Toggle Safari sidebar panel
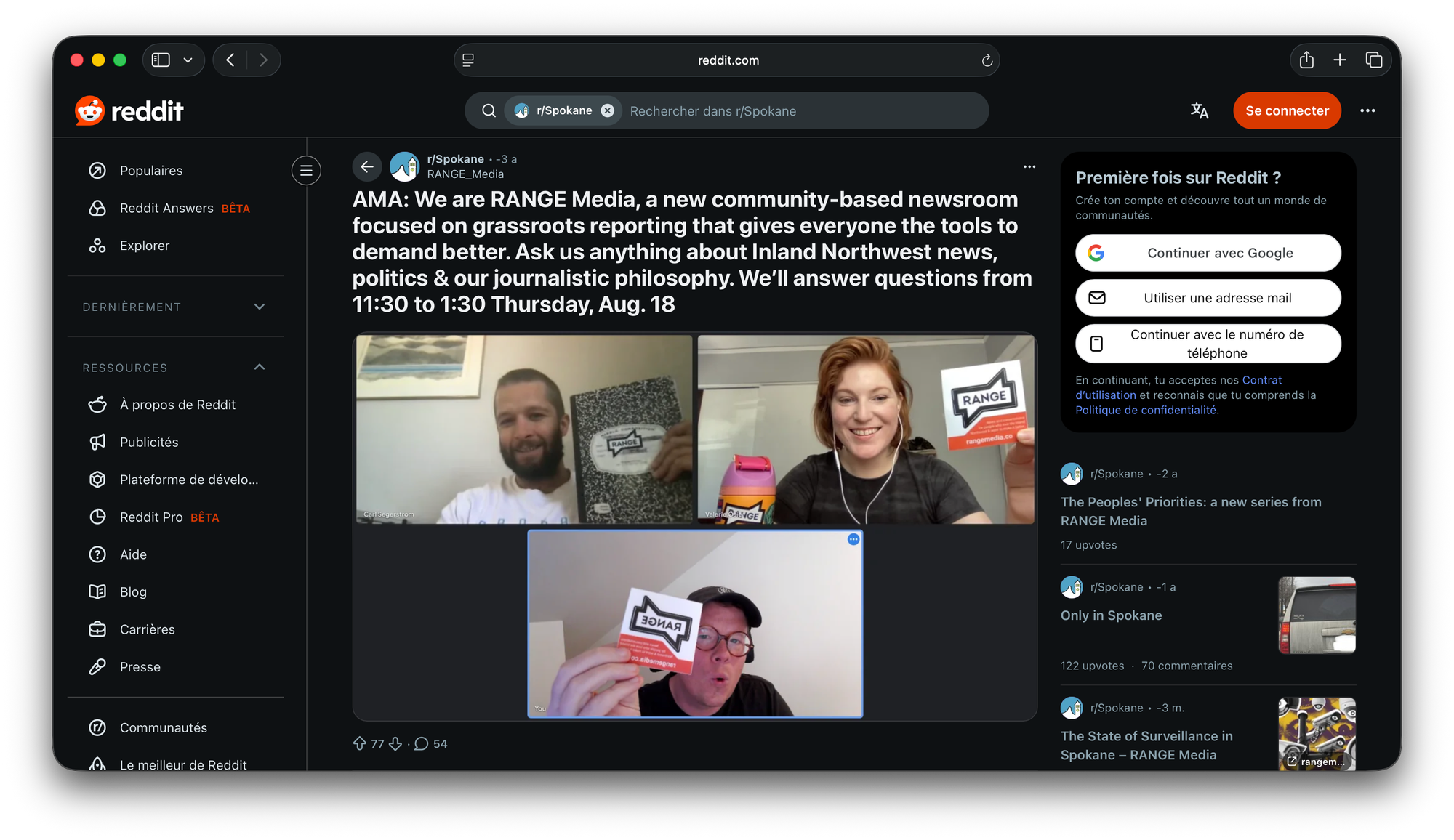This screenshot has width=1454, height=840. pyautogui.click(x=161, y=60)
